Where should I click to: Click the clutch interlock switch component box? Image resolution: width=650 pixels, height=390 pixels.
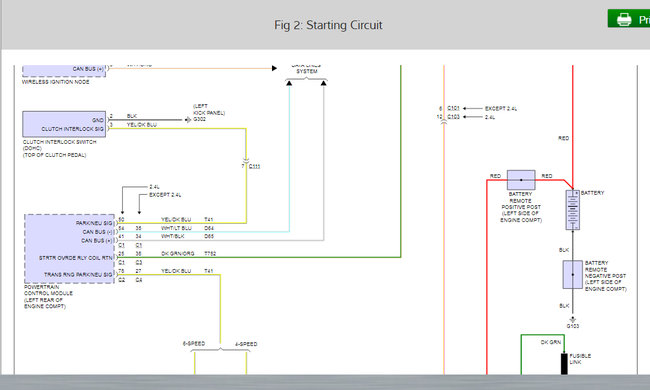point(64,124)
